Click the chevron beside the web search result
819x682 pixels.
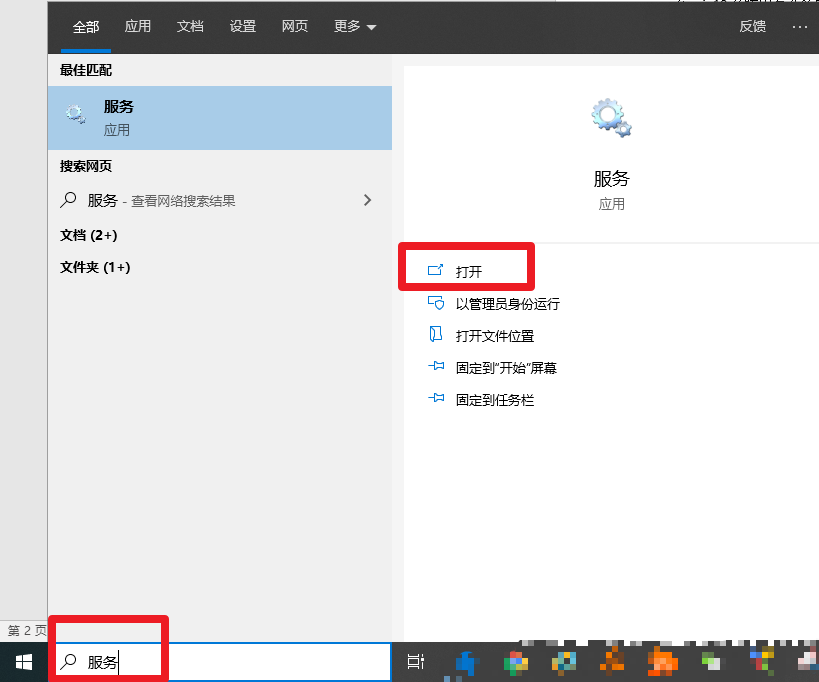[367, 200]
